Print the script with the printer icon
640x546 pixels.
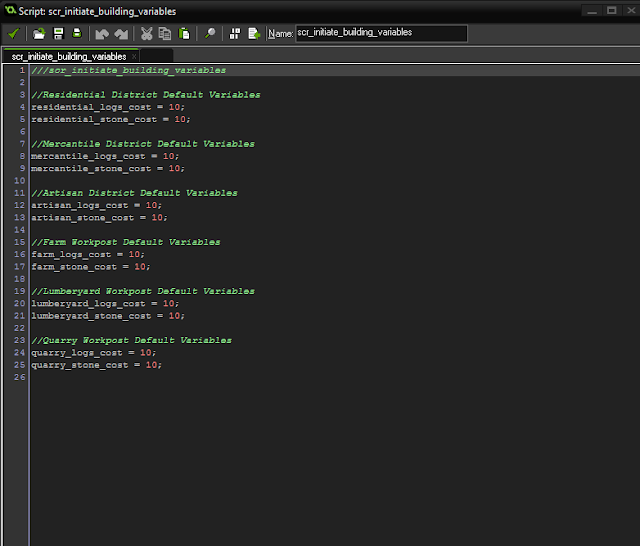(x=77, y=33)
